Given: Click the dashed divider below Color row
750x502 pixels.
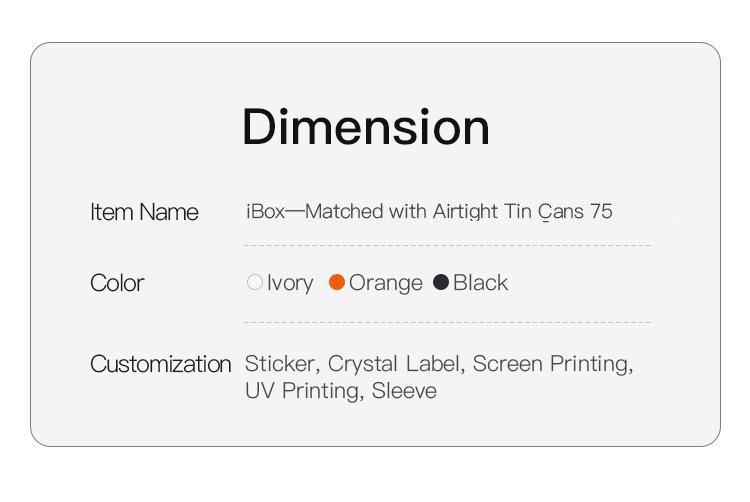Looking at the screenshot, I should click(x=447, y=322).
